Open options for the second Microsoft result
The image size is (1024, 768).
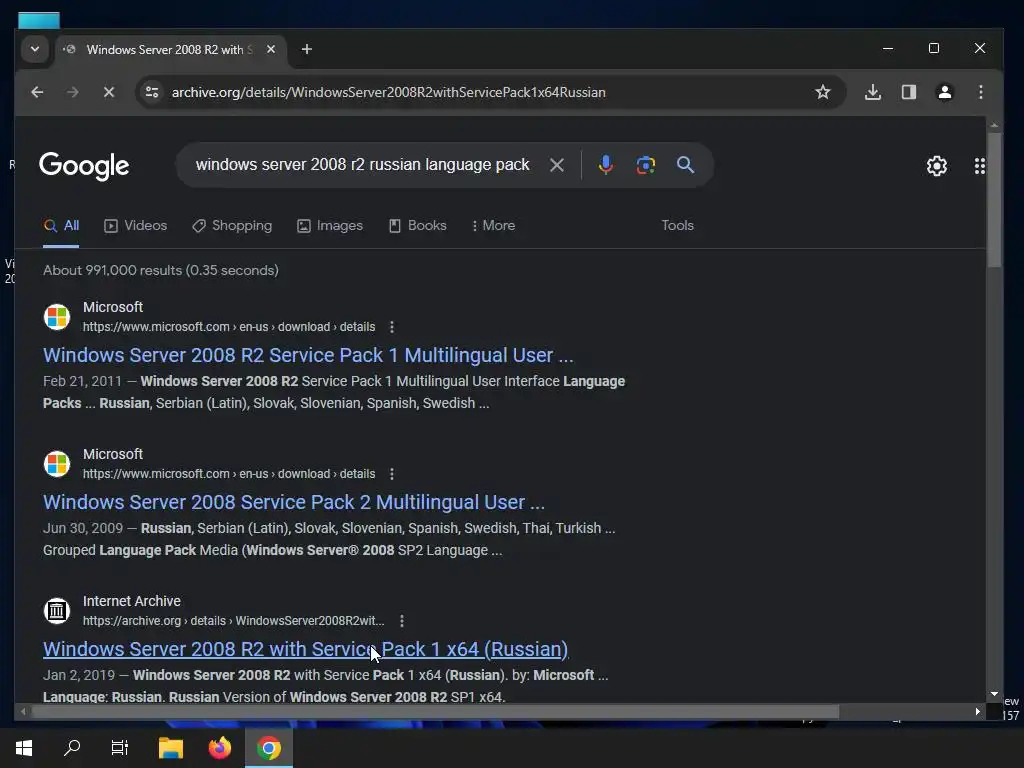391,474
